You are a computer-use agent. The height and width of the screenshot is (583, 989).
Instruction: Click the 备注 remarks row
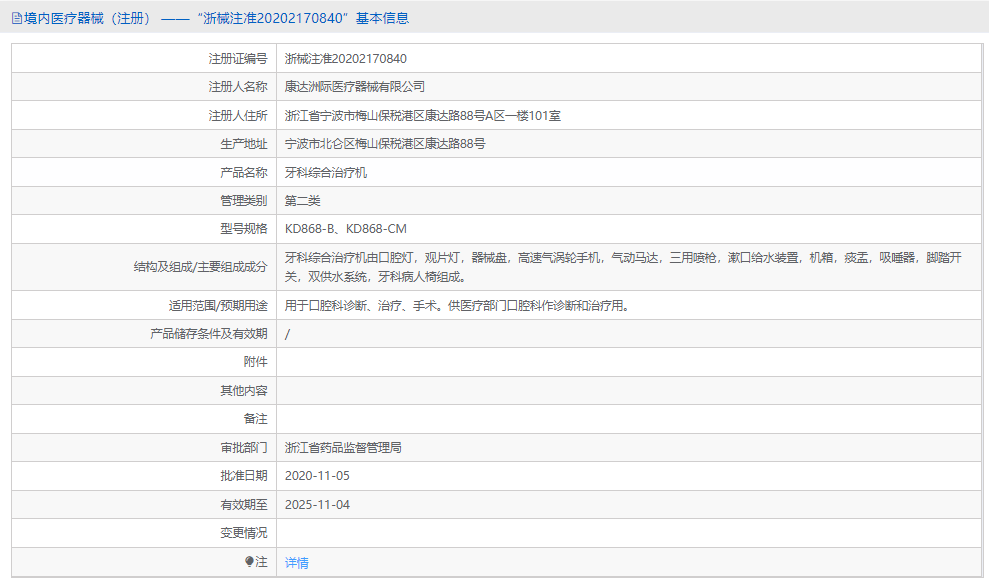pyautogui.click(x=500, y=418)
